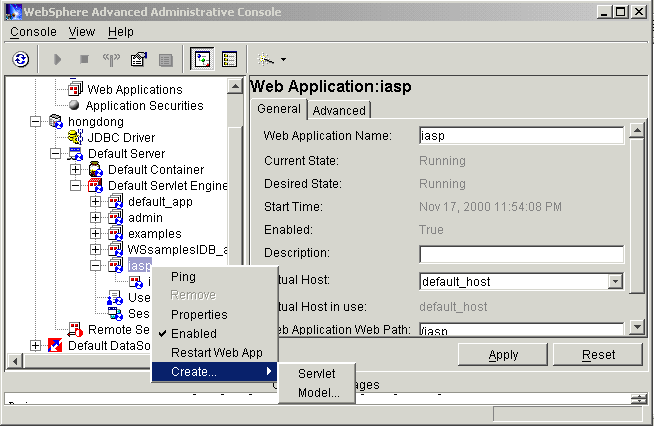This screenshot has height=426, width=654.
Task: Collapse the Default Server node
Action: click(x=55, y=154)
